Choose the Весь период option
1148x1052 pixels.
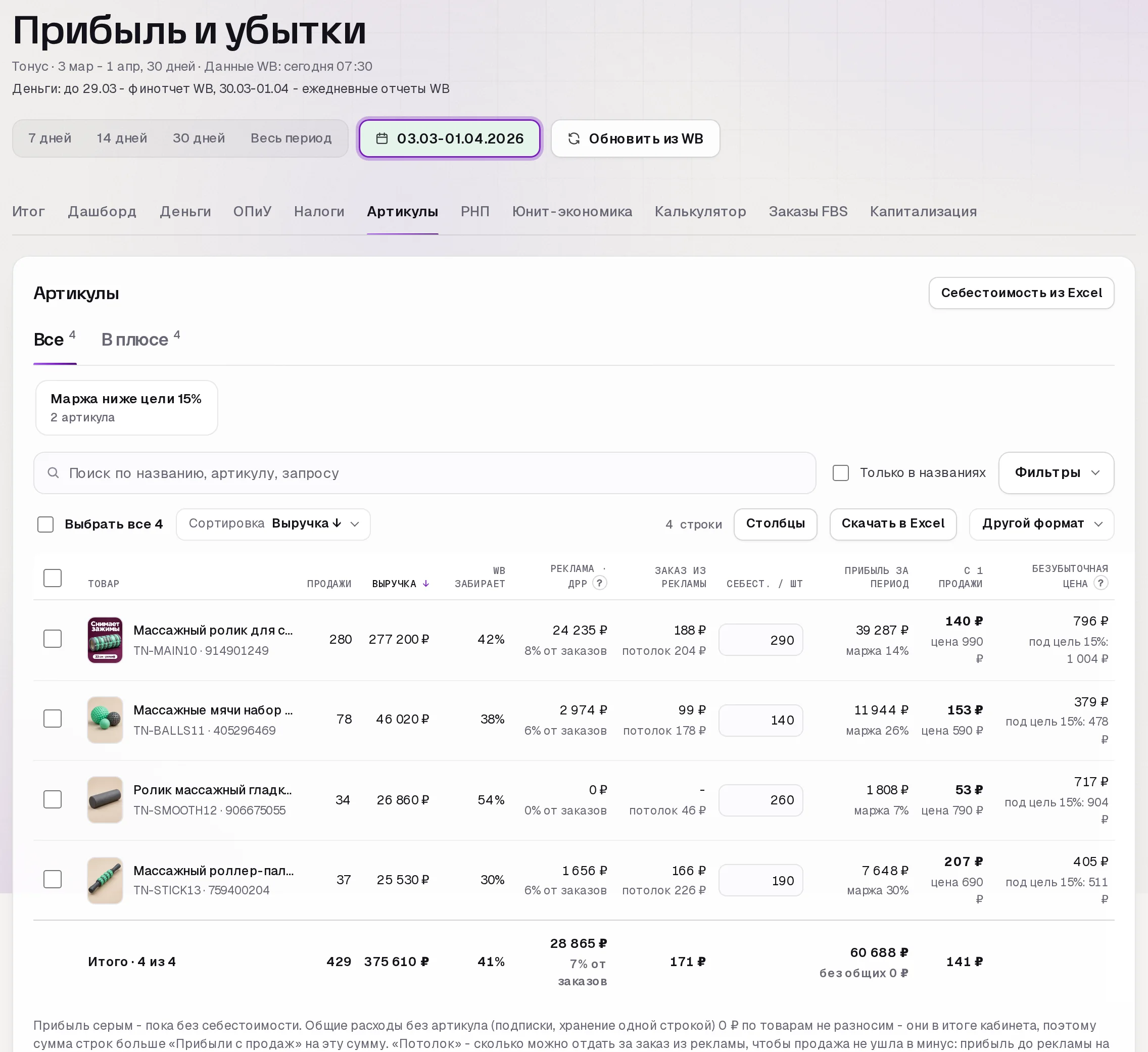[x=291, y=138]
